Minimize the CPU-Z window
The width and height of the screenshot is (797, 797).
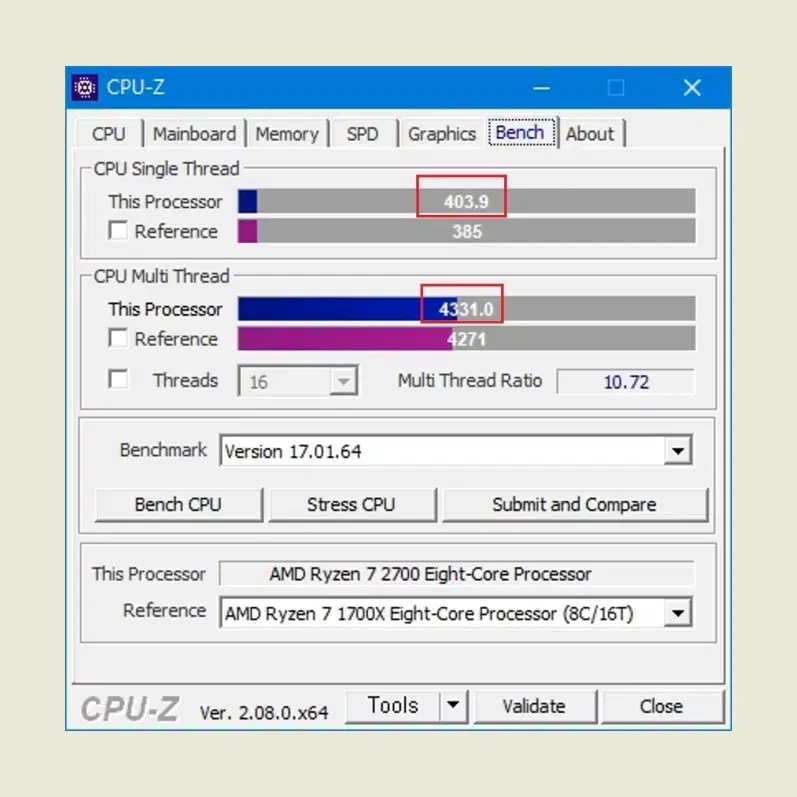coord(541,88)
